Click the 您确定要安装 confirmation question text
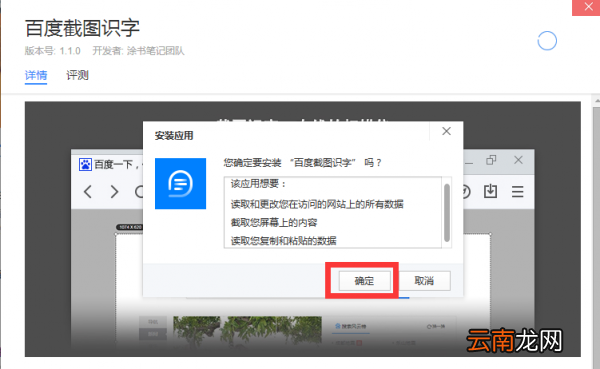 pyautogui.click(x=303, y=163)
